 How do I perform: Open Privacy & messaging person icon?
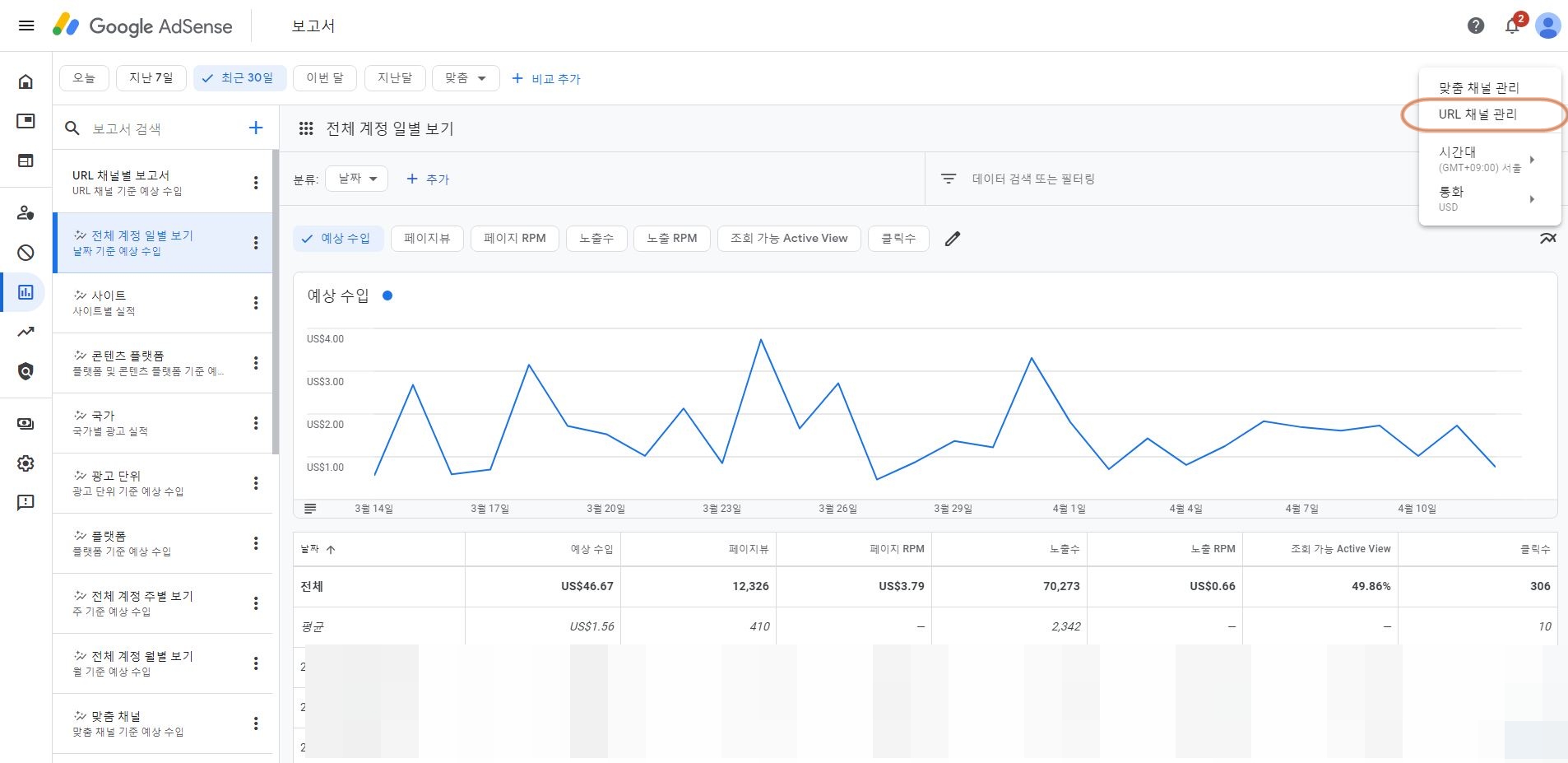point(26,213)
